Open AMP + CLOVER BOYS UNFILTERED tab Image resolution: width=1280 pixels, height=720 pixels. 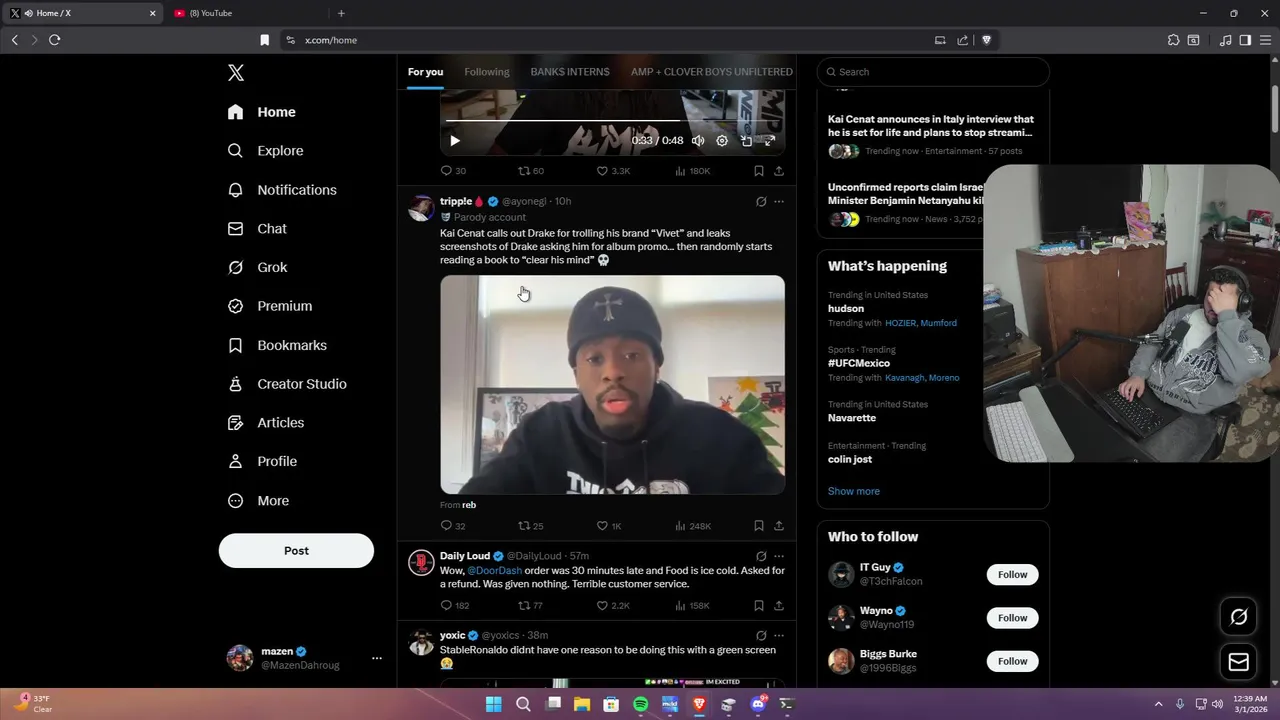[712, 72]
